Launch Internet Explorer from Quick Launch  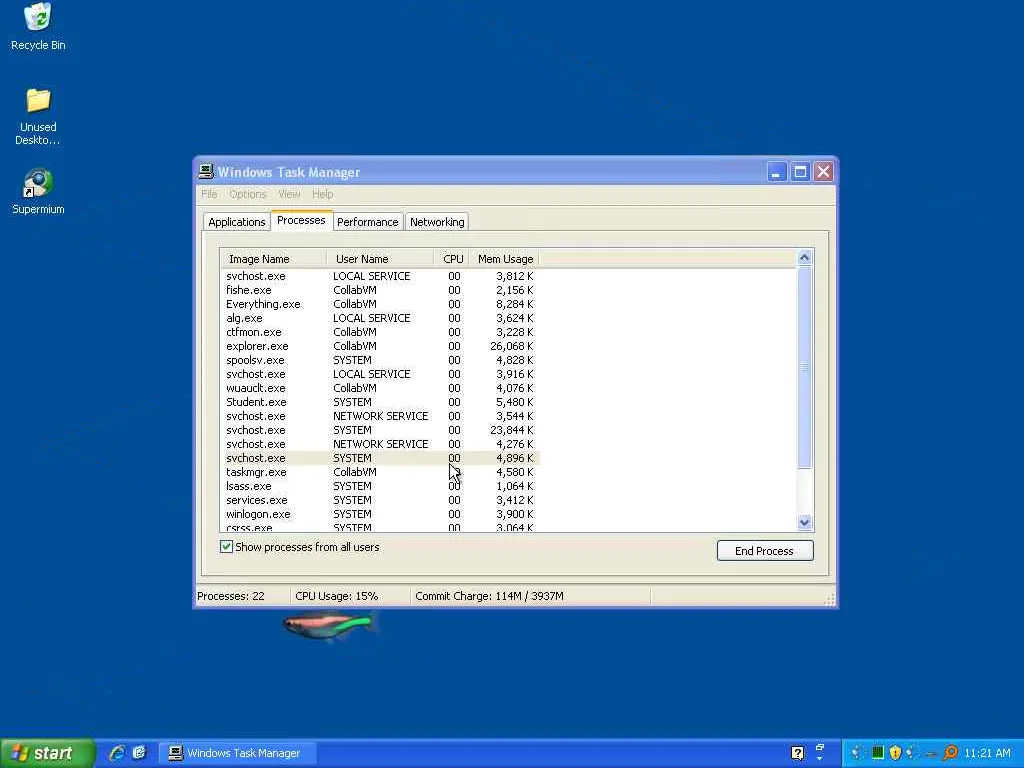(117, 753)
